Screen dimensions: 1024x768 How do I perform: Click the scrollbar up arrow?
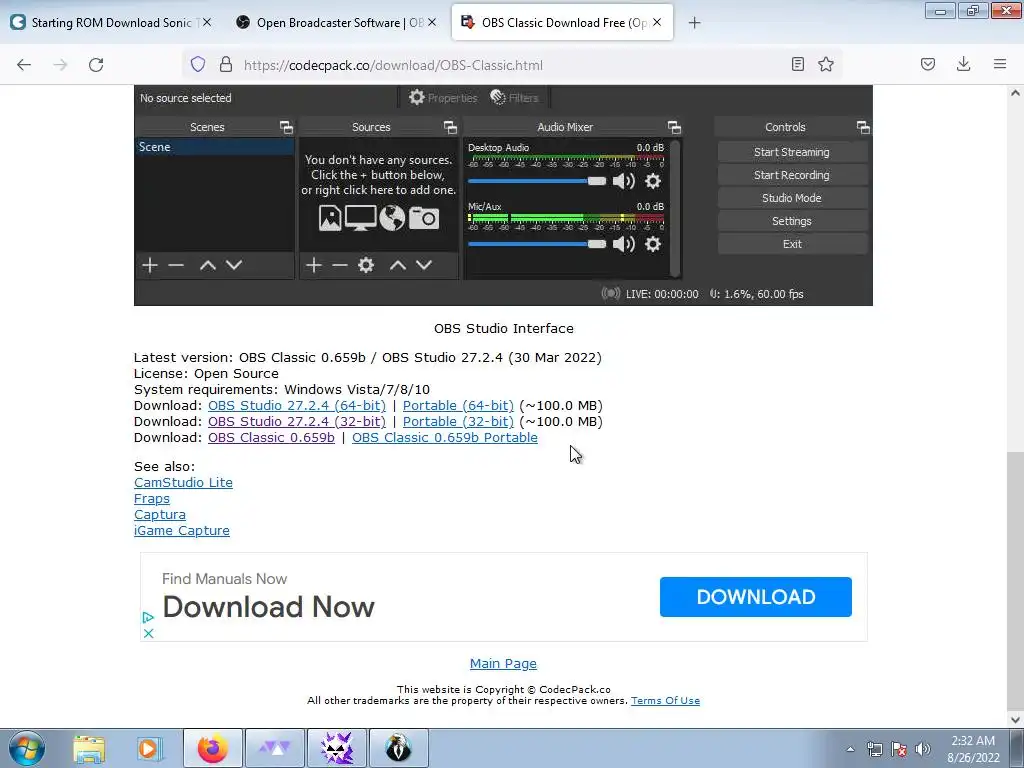1015,93
